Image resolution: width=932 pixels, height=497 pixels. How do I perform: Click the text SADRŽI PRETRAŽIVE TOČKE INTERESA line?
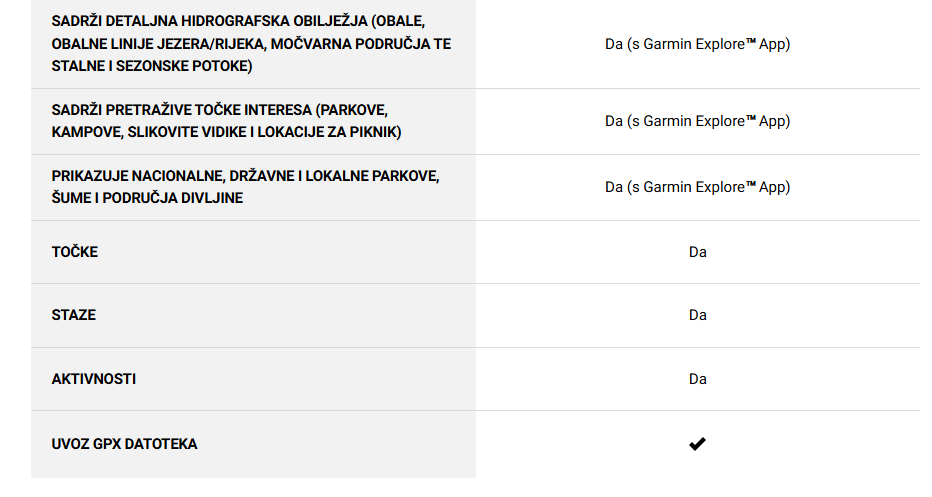coord(220,110)
